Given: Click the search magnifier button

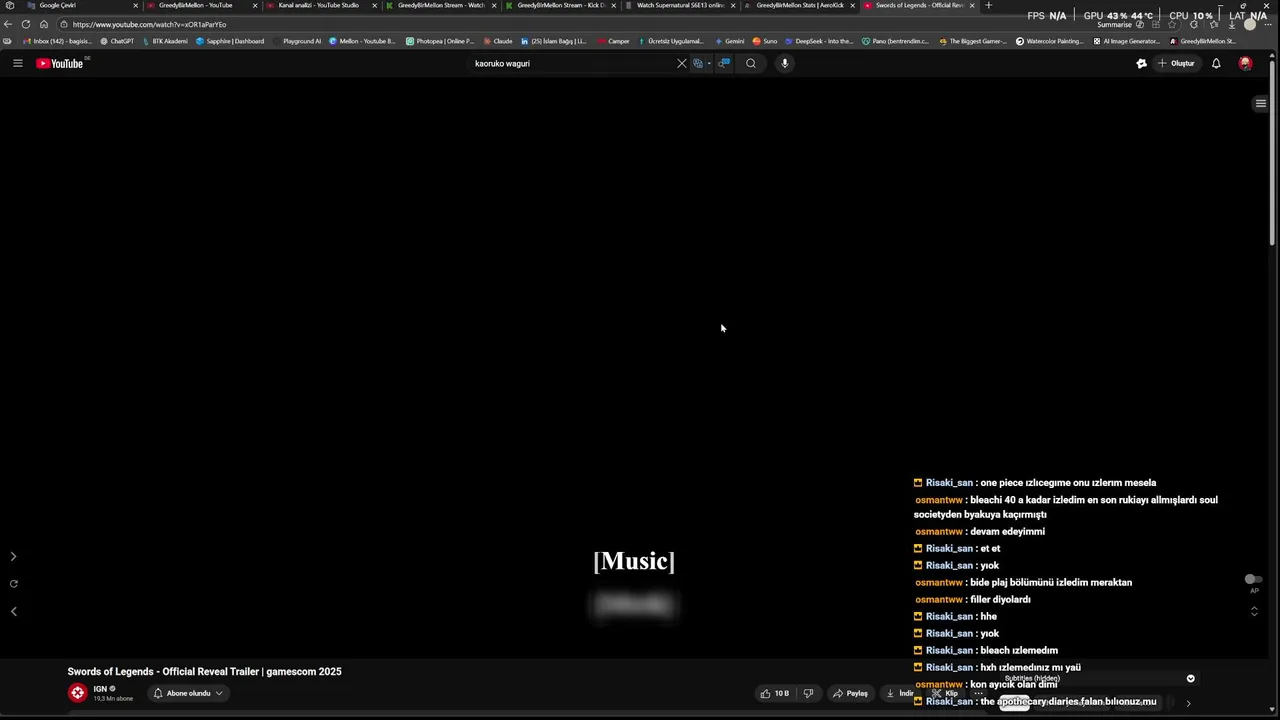Looking at the screenshot, I should pos(751,63).
